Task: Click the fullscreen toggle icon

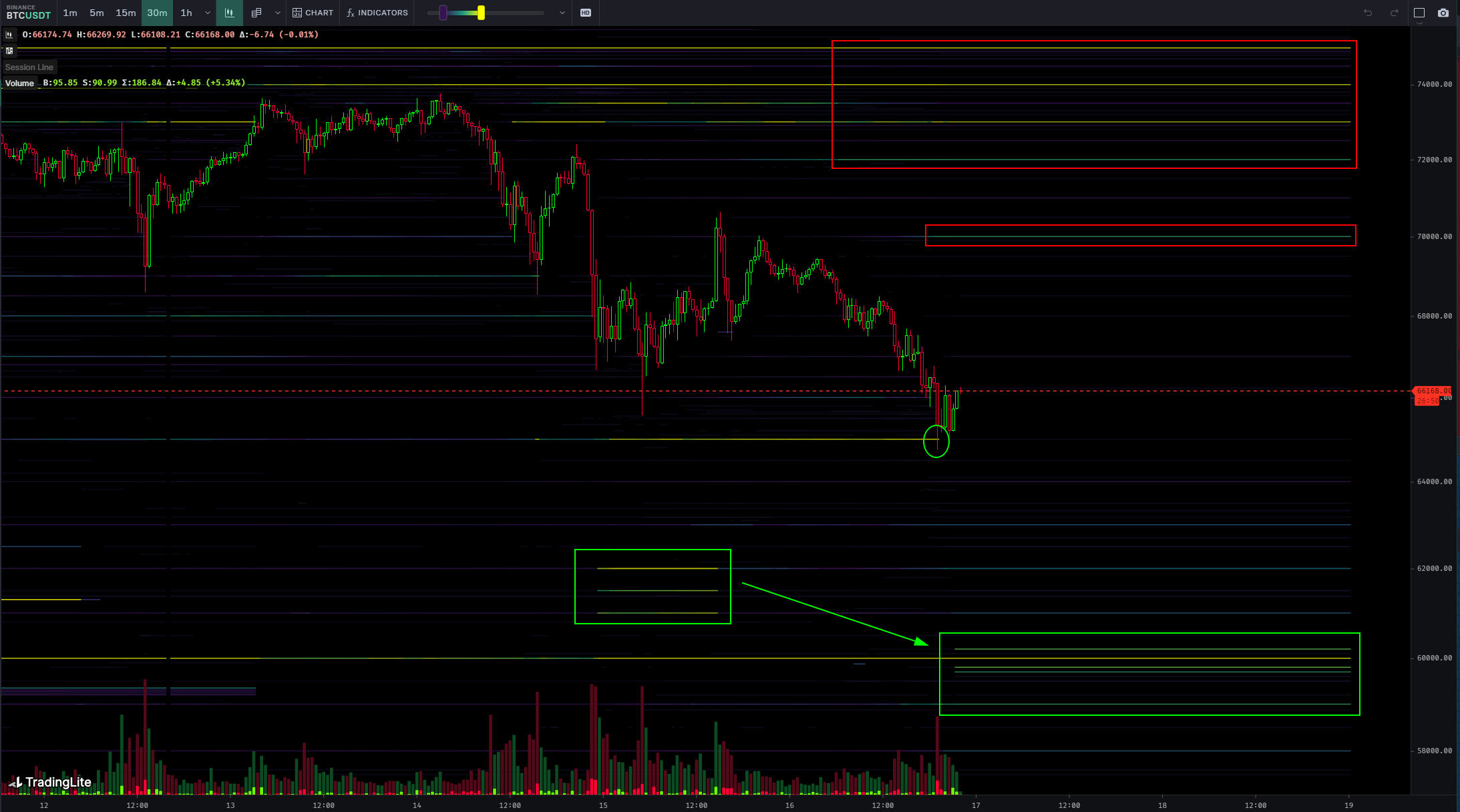Action: (1419, 12)
